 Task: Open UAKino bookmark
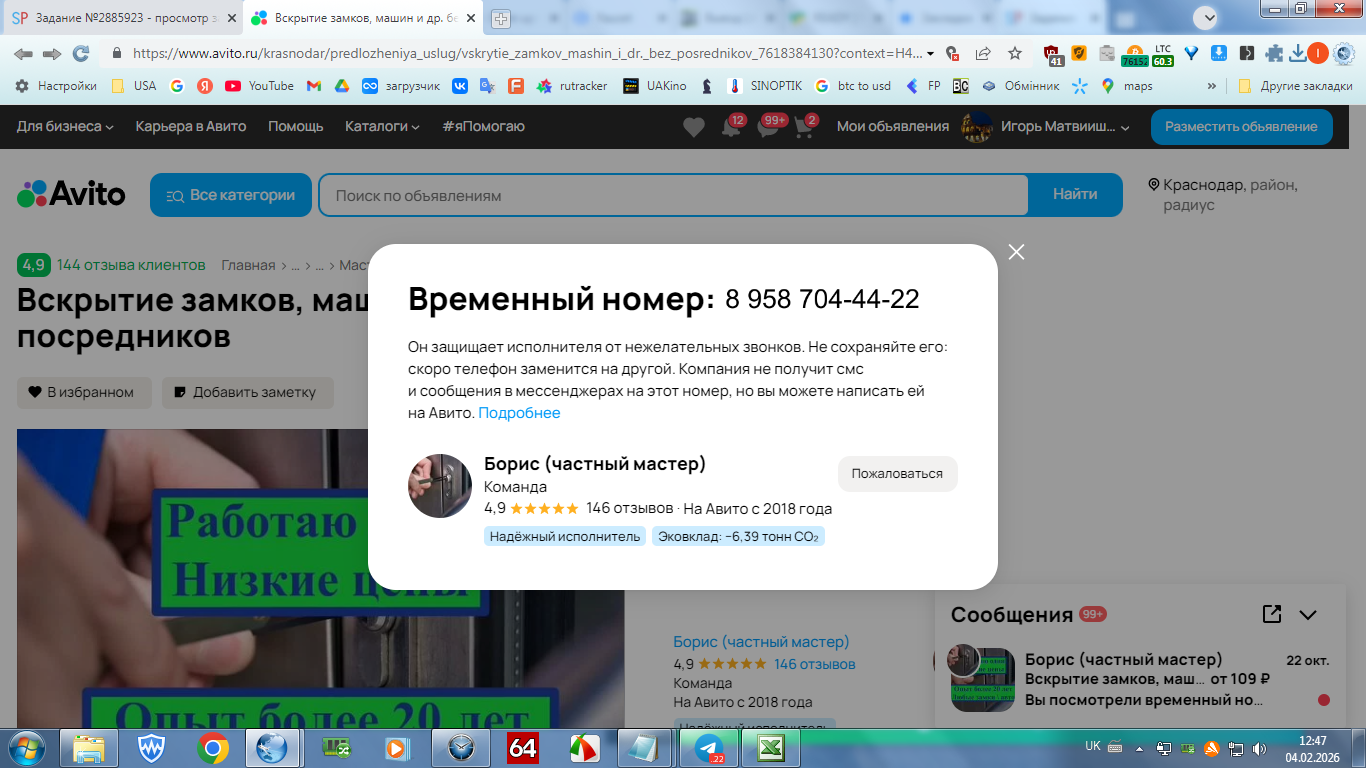coord(654,86)
